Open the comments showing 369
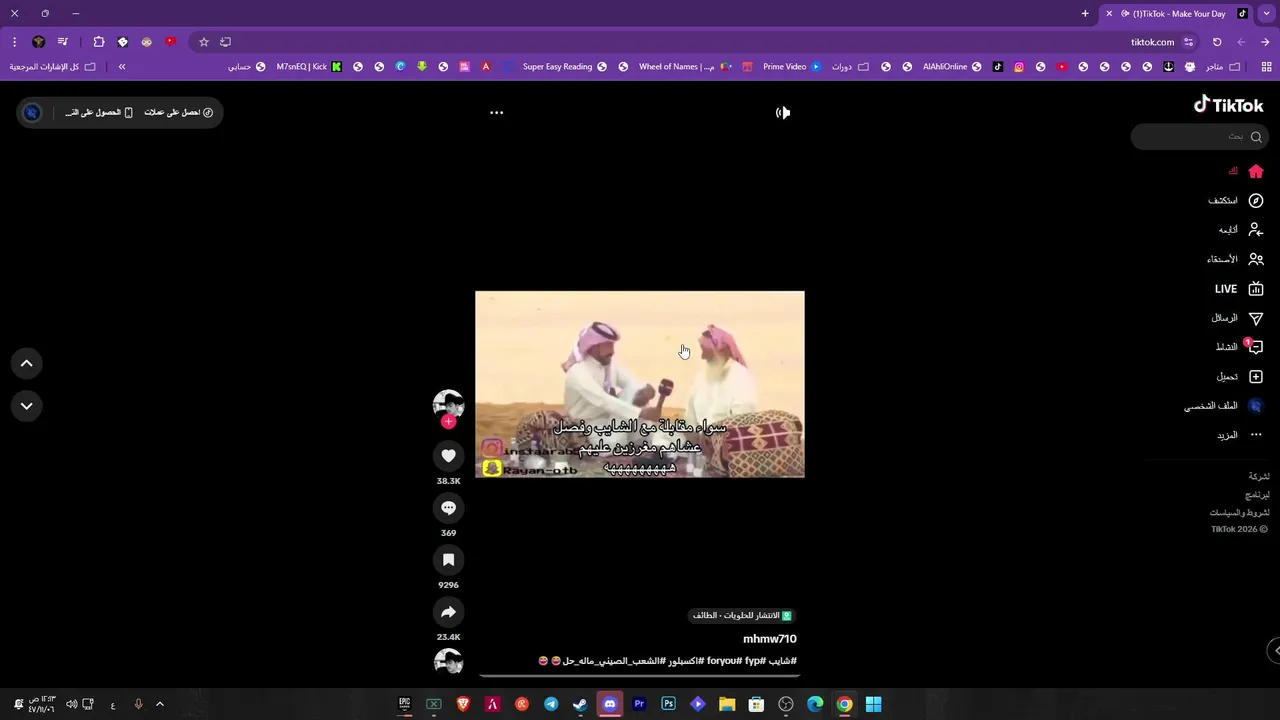The width and height of the screenshot is (1280, 720). (448, 508)
